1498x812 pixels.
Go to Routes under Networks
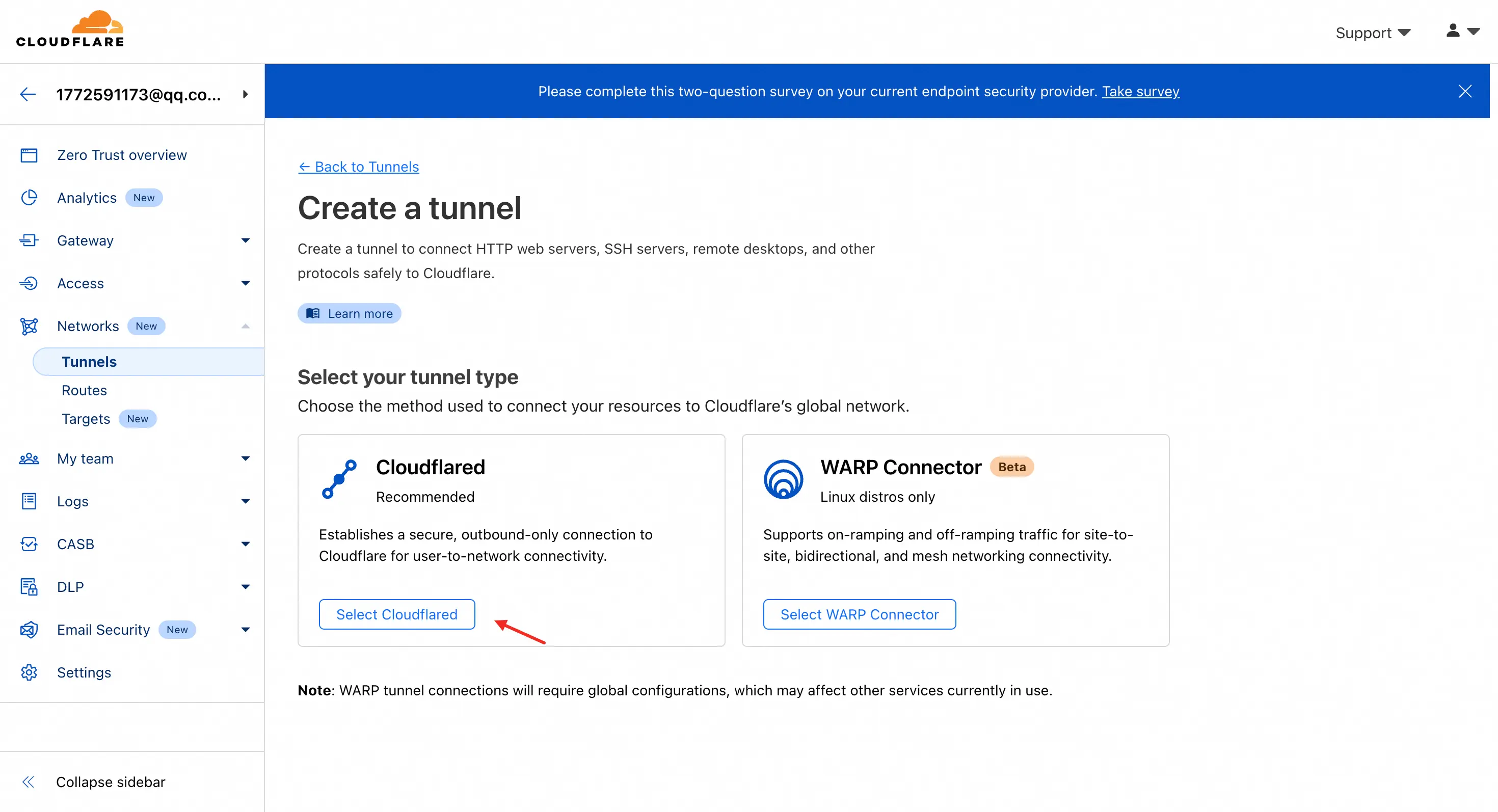84,391
